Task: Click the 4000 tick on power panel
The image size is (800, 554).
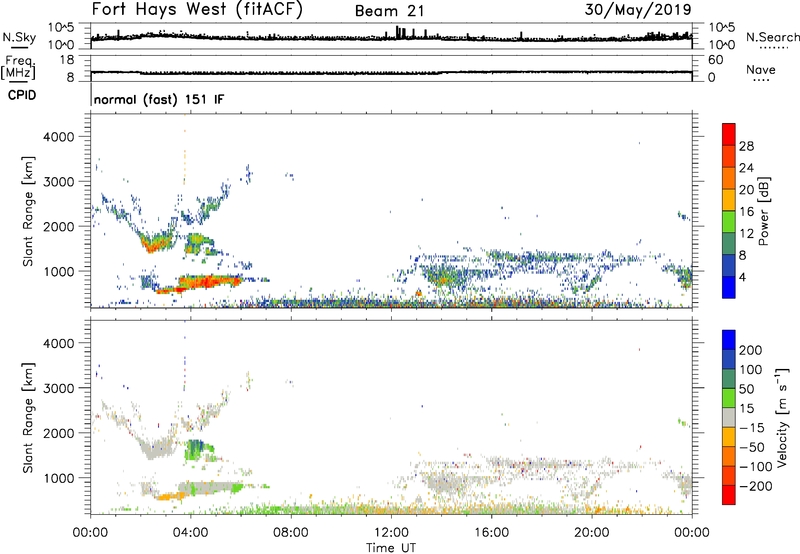Action: pyautogui.click(x=59, y=137)
